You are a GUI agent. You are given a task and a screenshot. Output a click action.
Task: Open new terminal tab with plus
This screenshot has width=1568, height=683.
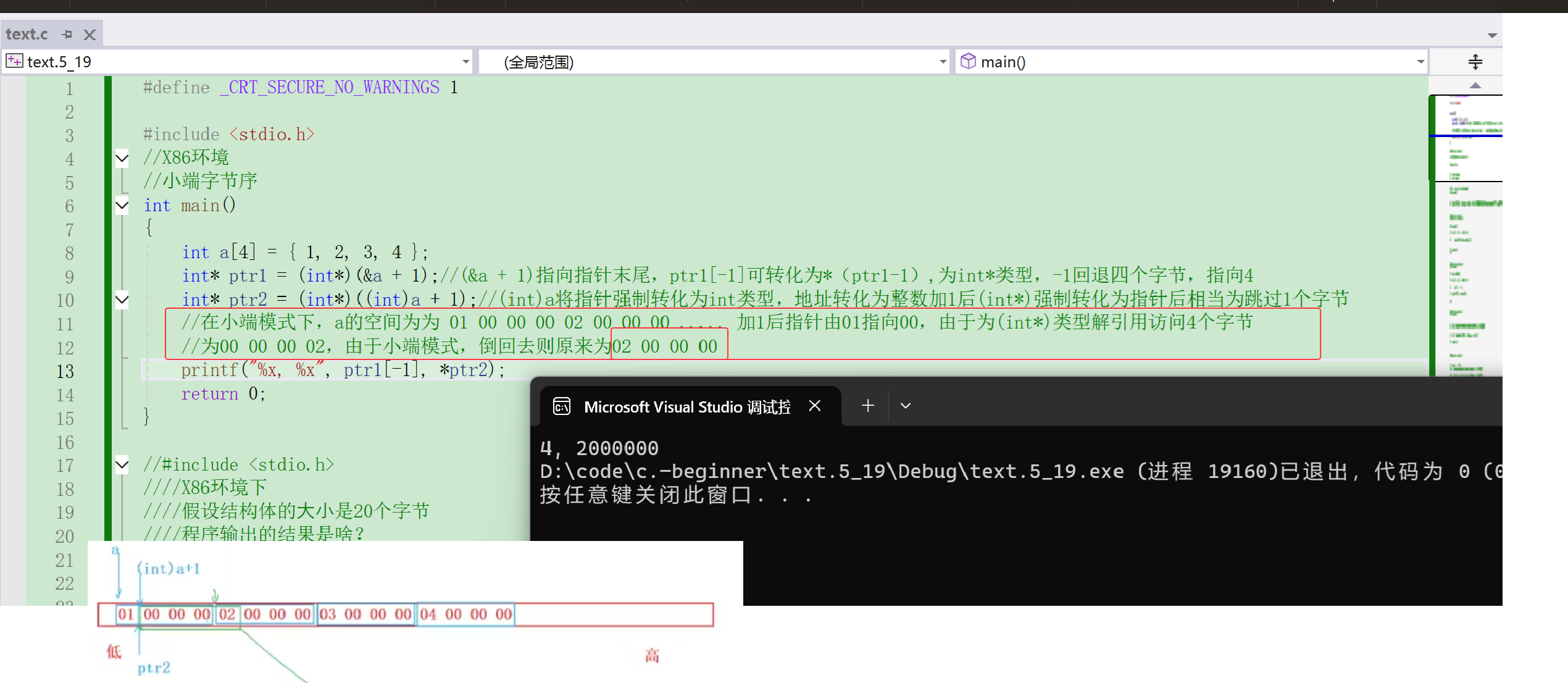click(867, 406)
